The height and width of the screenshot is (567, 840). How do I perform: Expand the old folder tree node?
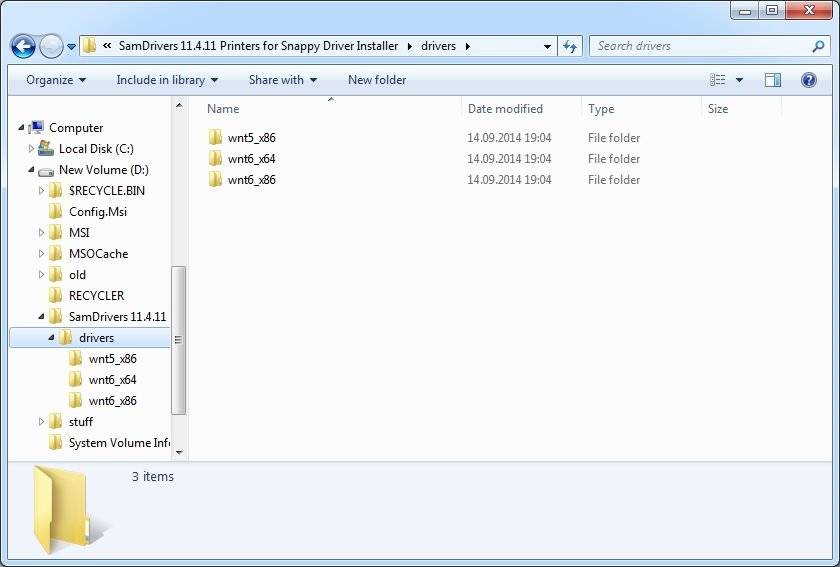pos(41,274)
